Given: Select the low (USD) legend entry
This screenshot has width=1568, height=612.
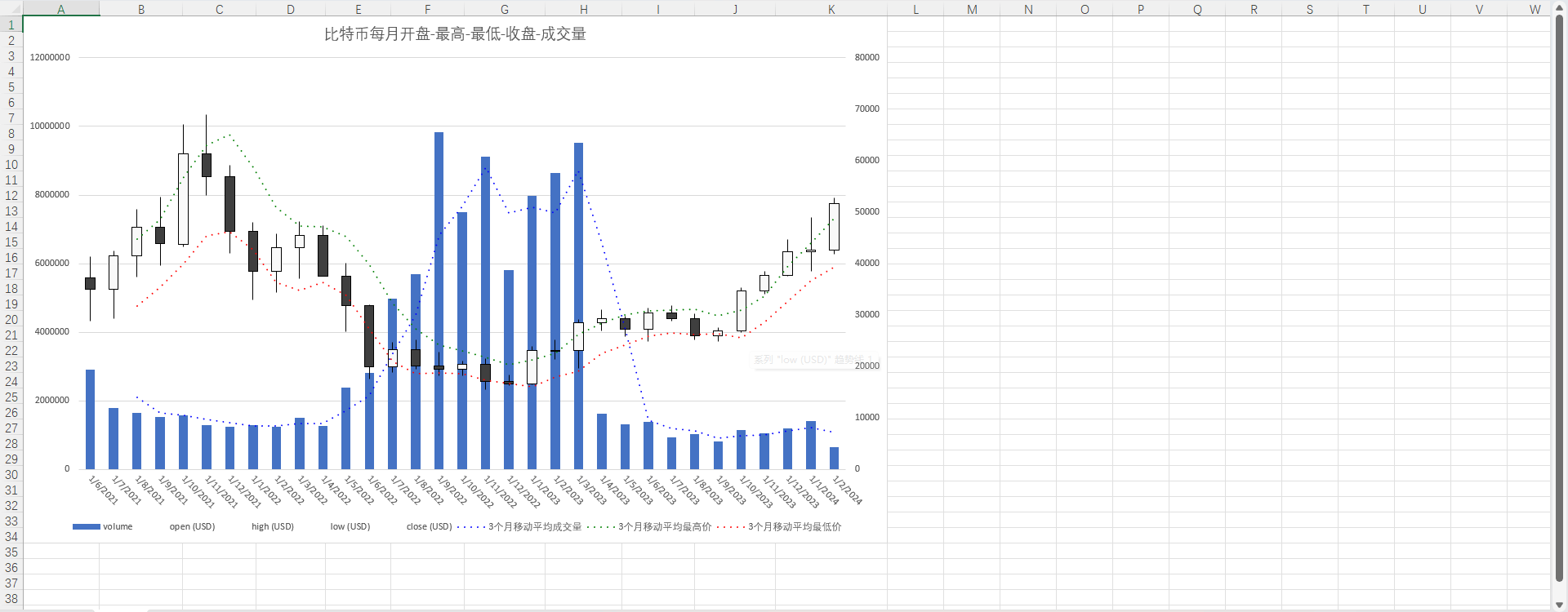Looking at the screenshot, I should click(350, 526).
